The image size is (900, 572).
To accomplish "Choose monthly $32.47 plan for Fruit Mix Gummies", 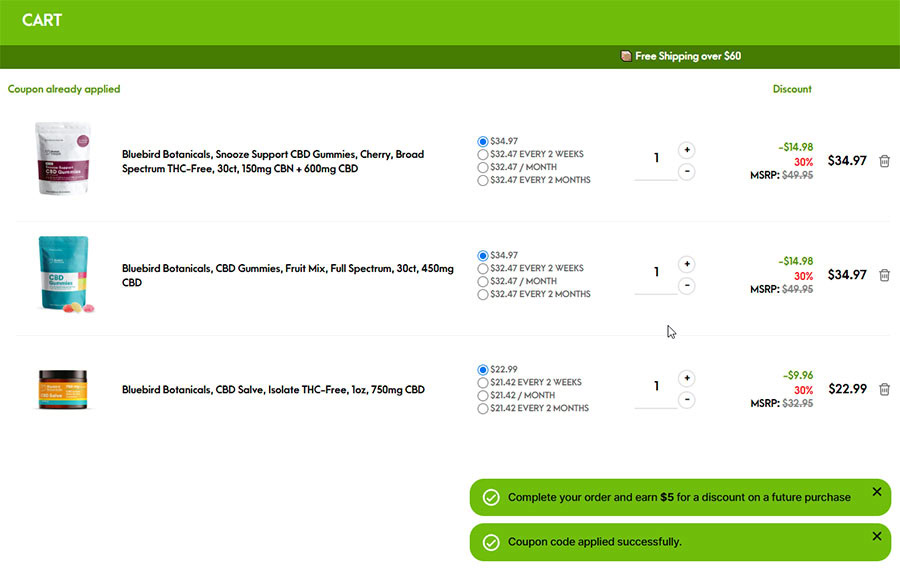I will [x=483, y=282].
